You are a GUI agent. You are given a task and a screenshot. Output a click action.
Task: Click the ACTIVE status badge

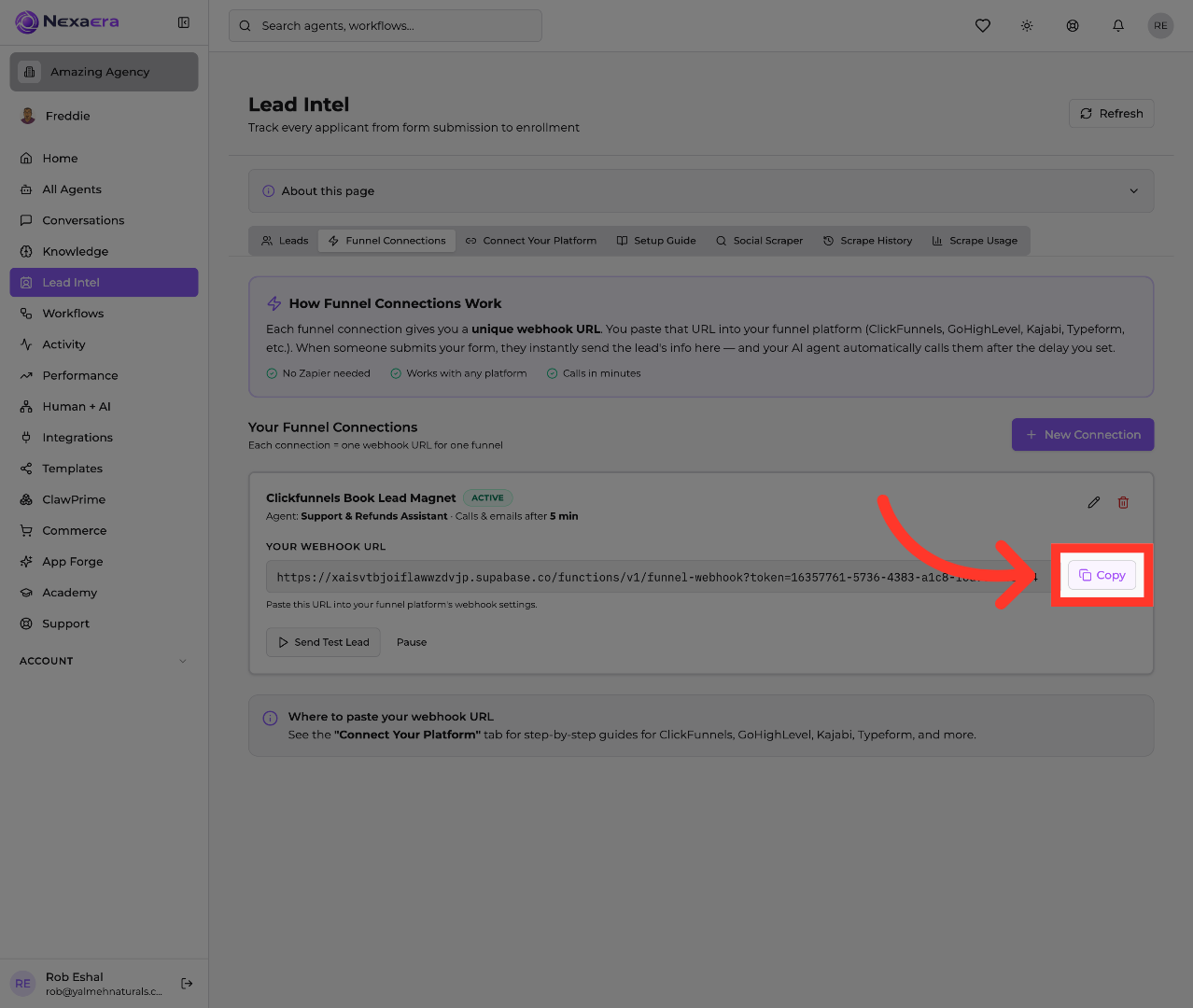tap(488, 497)
